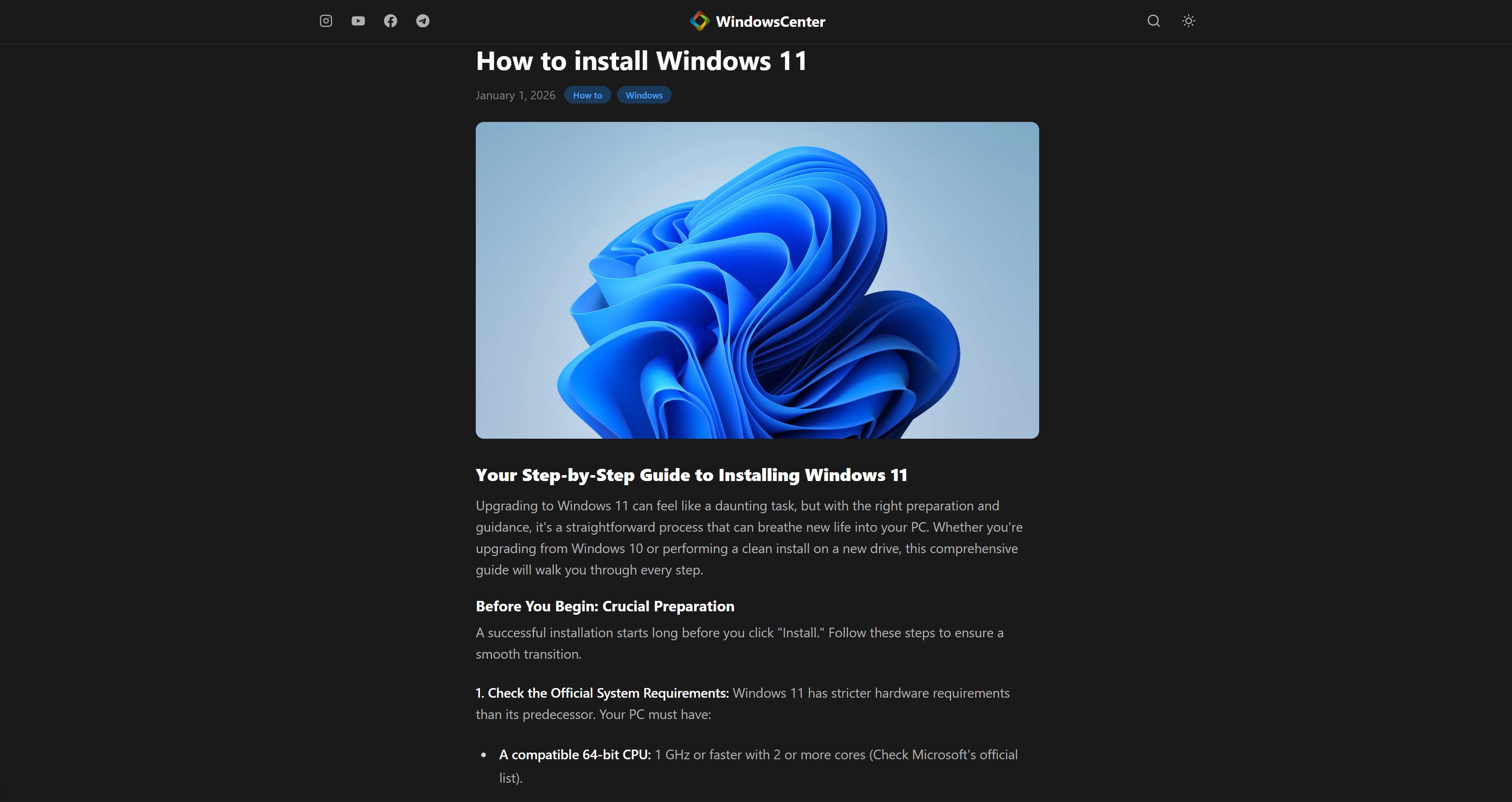Open the search magnifier icon
The width and height of the screenshot is (1512, 802).
pos(1153,21)
